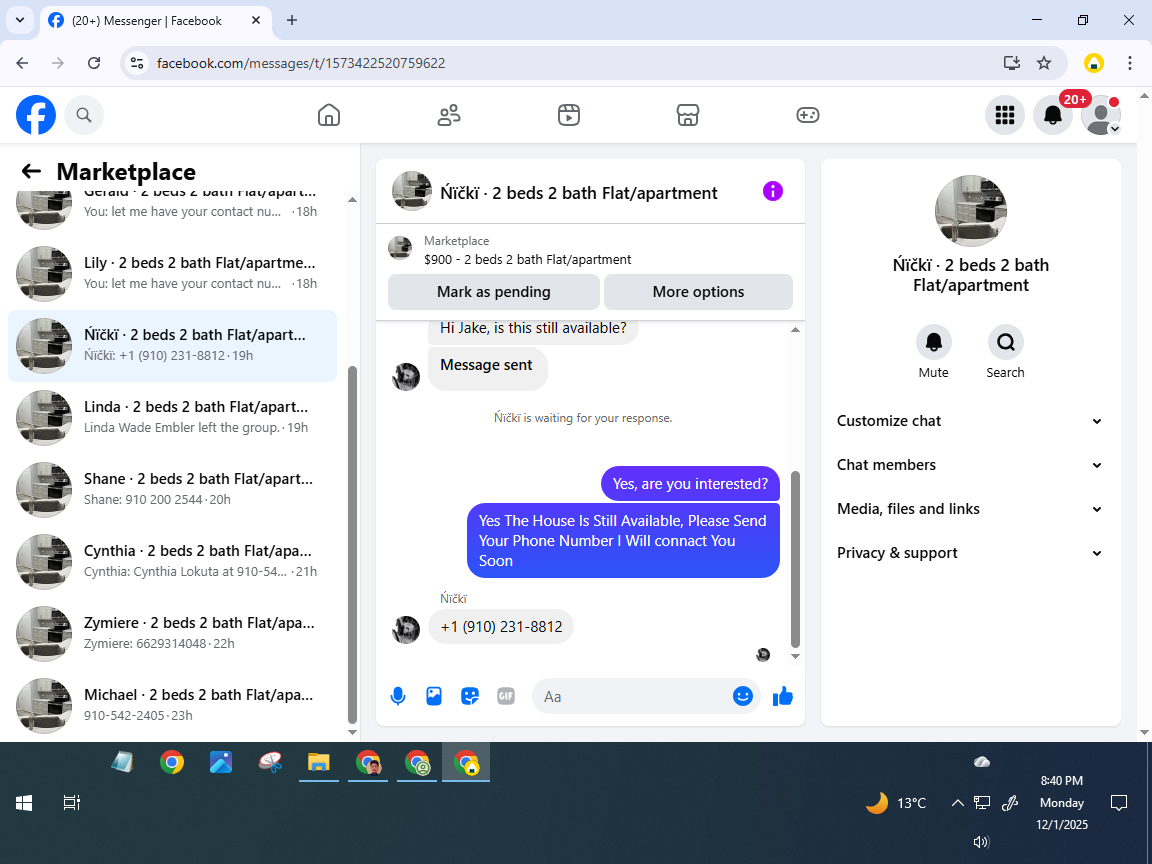
Task: Click the More options button
Action: (x=698, y=292)
